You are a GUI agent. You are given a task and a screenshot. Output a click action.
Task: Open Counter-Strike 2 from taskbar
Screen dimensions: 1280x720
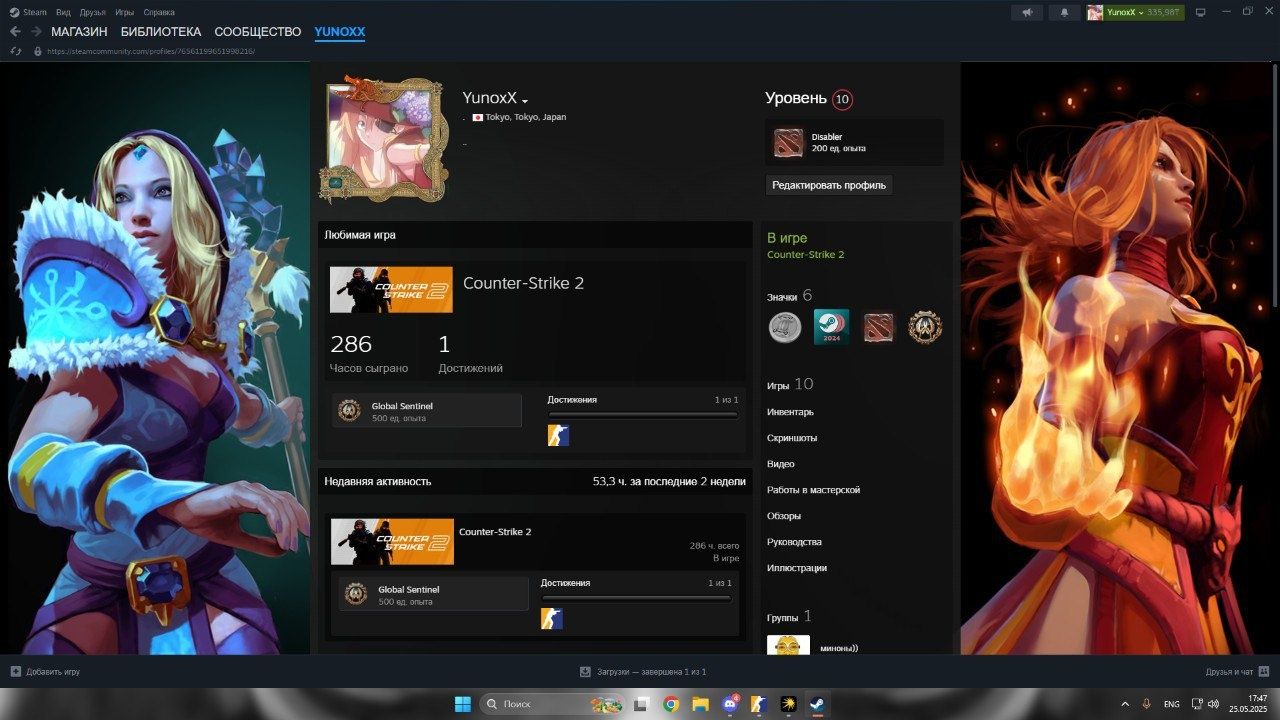pyautogui.click(x=759, y=704)
